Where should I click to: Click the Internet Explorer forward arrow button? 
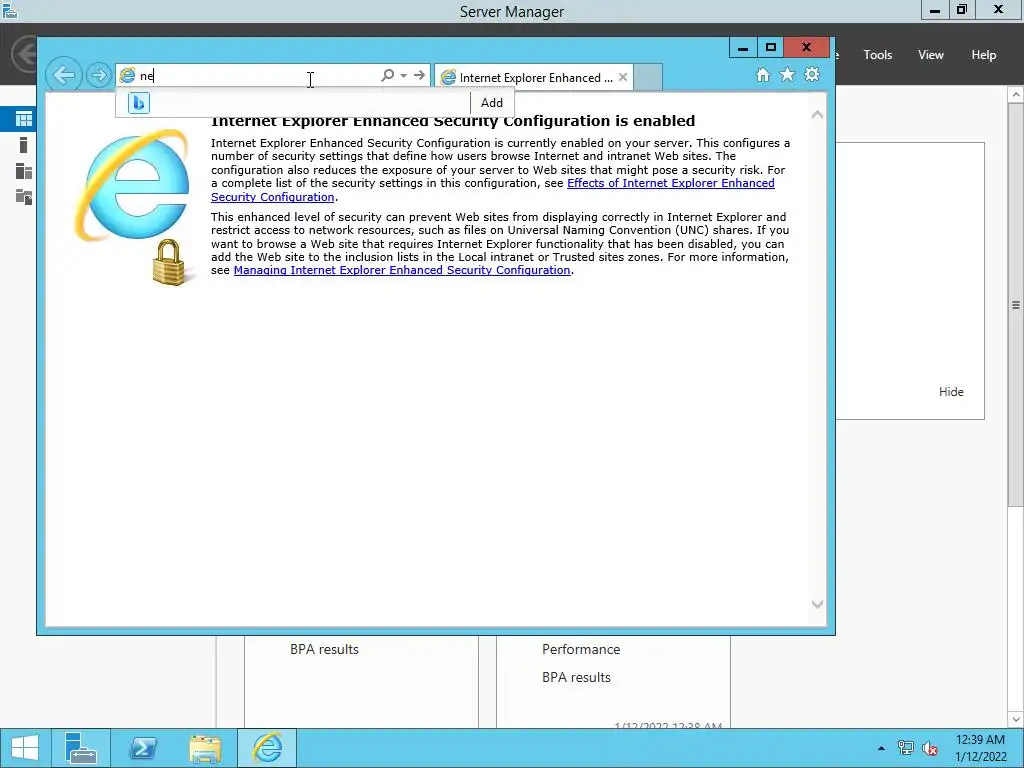[99, 75]
